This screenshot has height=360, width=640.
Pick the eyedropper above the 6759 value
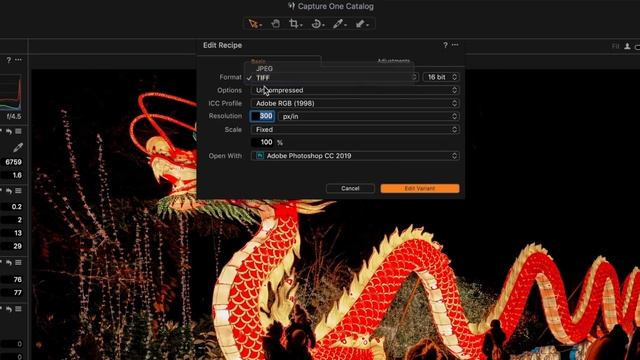pos(18,147)
